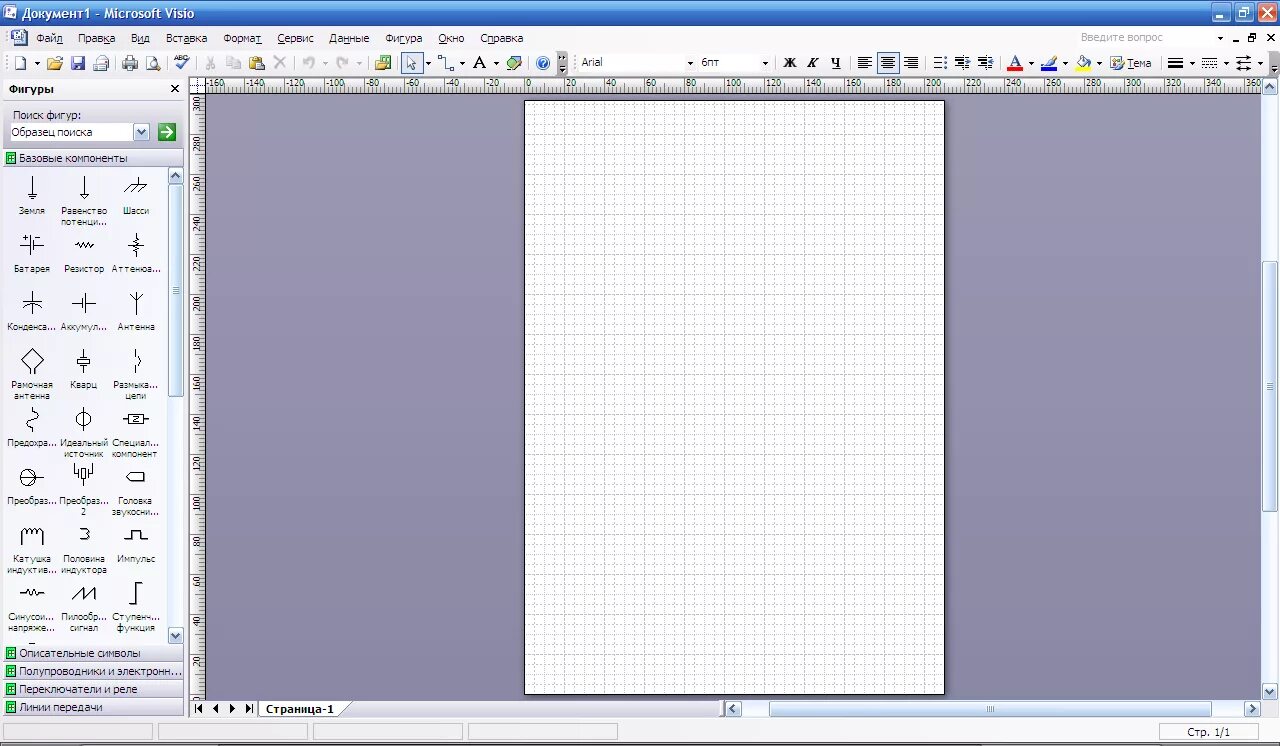Image resolution: width=1280 pixels, height=746 pixels.
Task: Align text left
Action: coord(864,63)
